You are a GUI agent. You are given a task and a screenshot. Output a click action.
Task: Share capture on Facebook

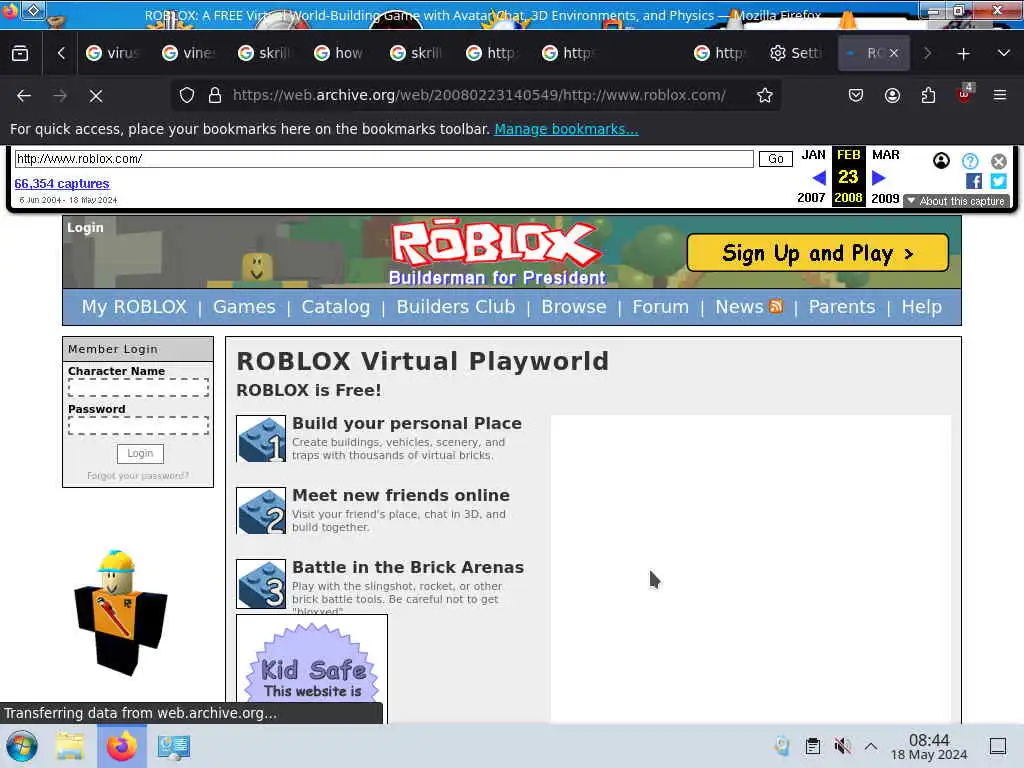point(974,182)
